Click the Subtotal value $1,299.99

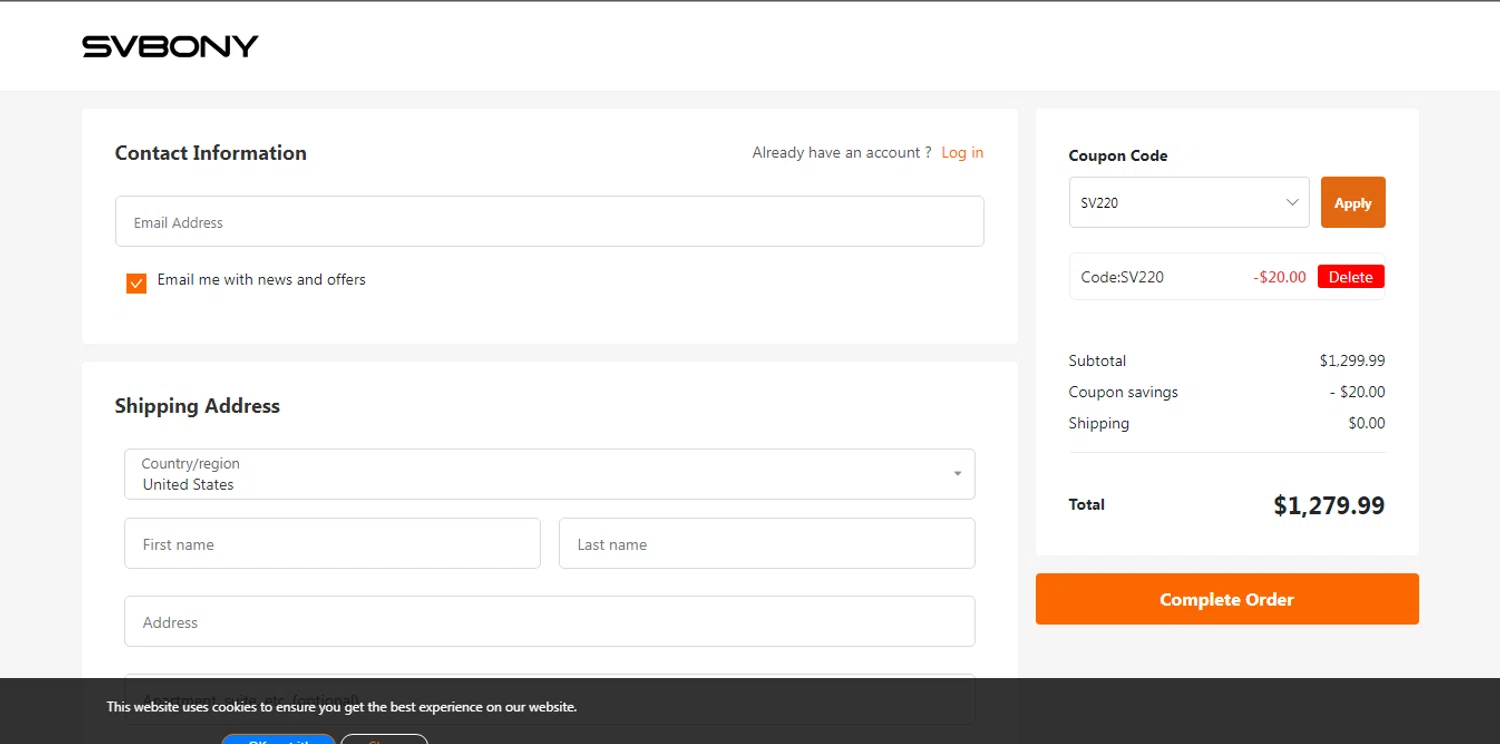[1352, 361]
